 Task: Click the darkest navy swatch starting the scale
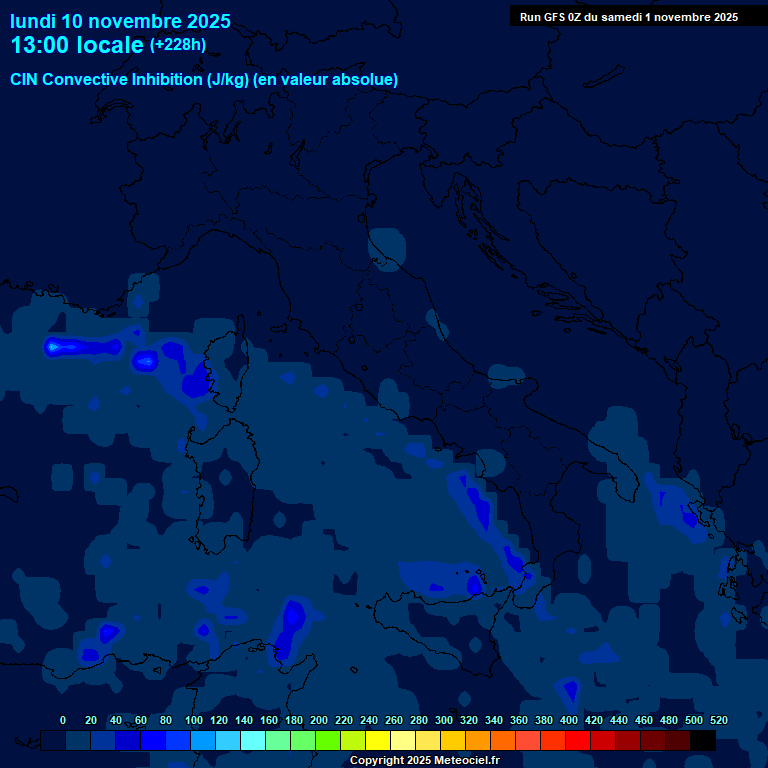click(53, 741)
